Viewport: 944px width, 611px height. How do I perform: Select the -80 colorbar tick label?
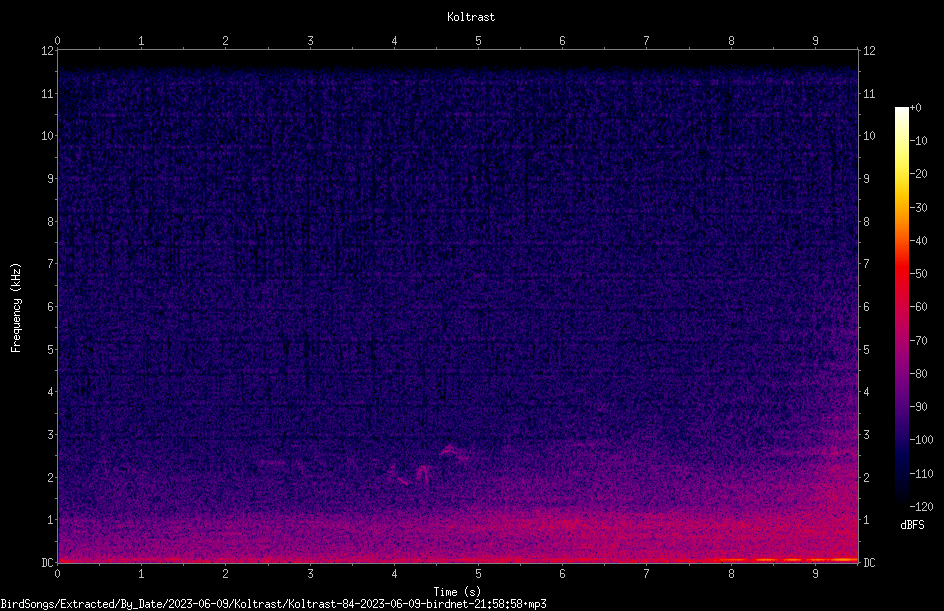pos(918,373)
